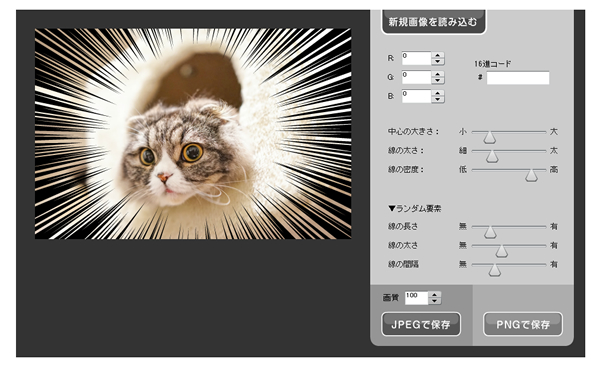Focus the 画質 quality value field
The width and height of the screenshot is (600, 367).
(416, 298)
